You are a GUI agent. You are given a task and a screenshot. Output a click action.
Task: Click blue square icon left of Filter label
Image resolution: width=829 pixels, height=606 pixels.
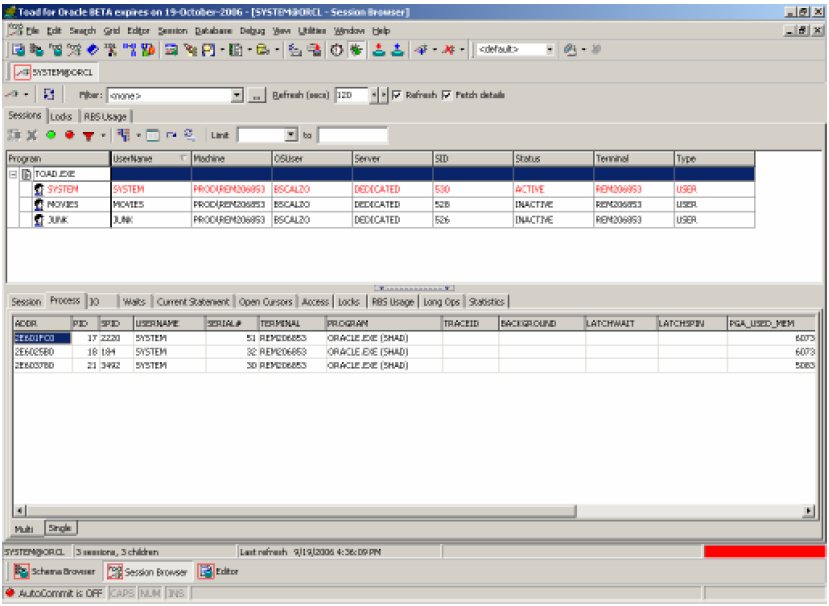coord(49,95)
